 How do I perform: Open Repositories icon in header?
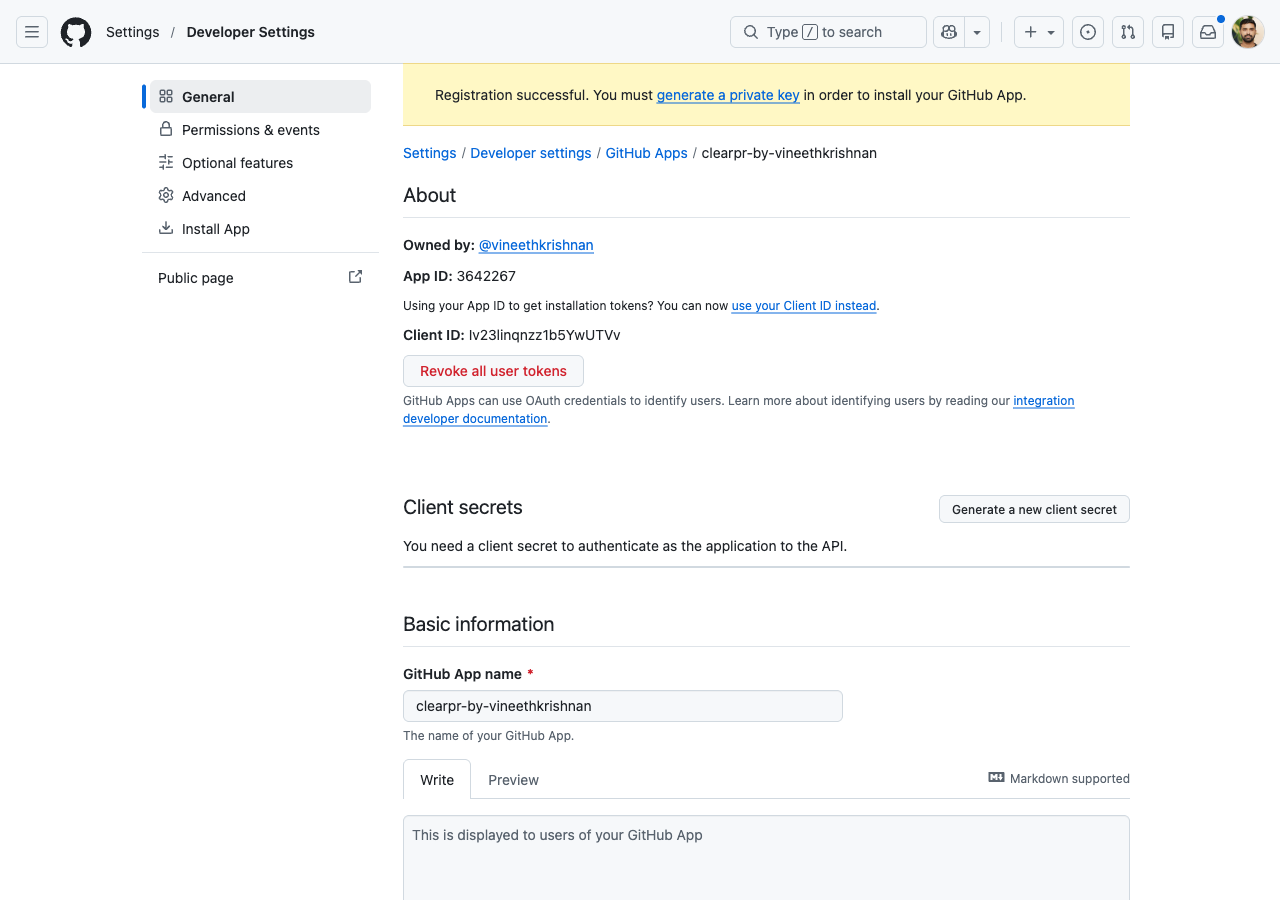[1168, 32]
